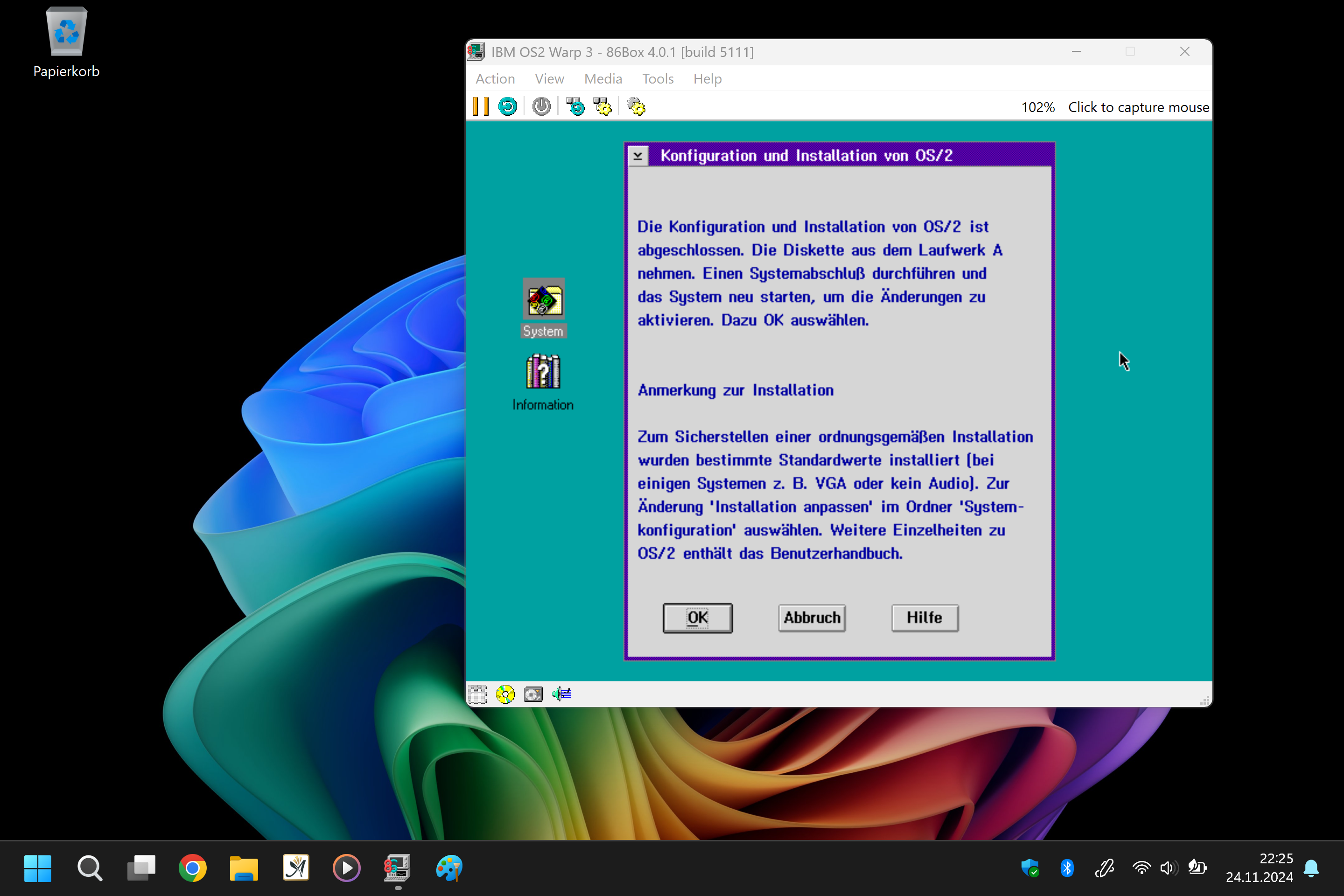Open Wi-Fi quick settings
This screenshot has height=896, width=1344.
(x=1141, y=868)
